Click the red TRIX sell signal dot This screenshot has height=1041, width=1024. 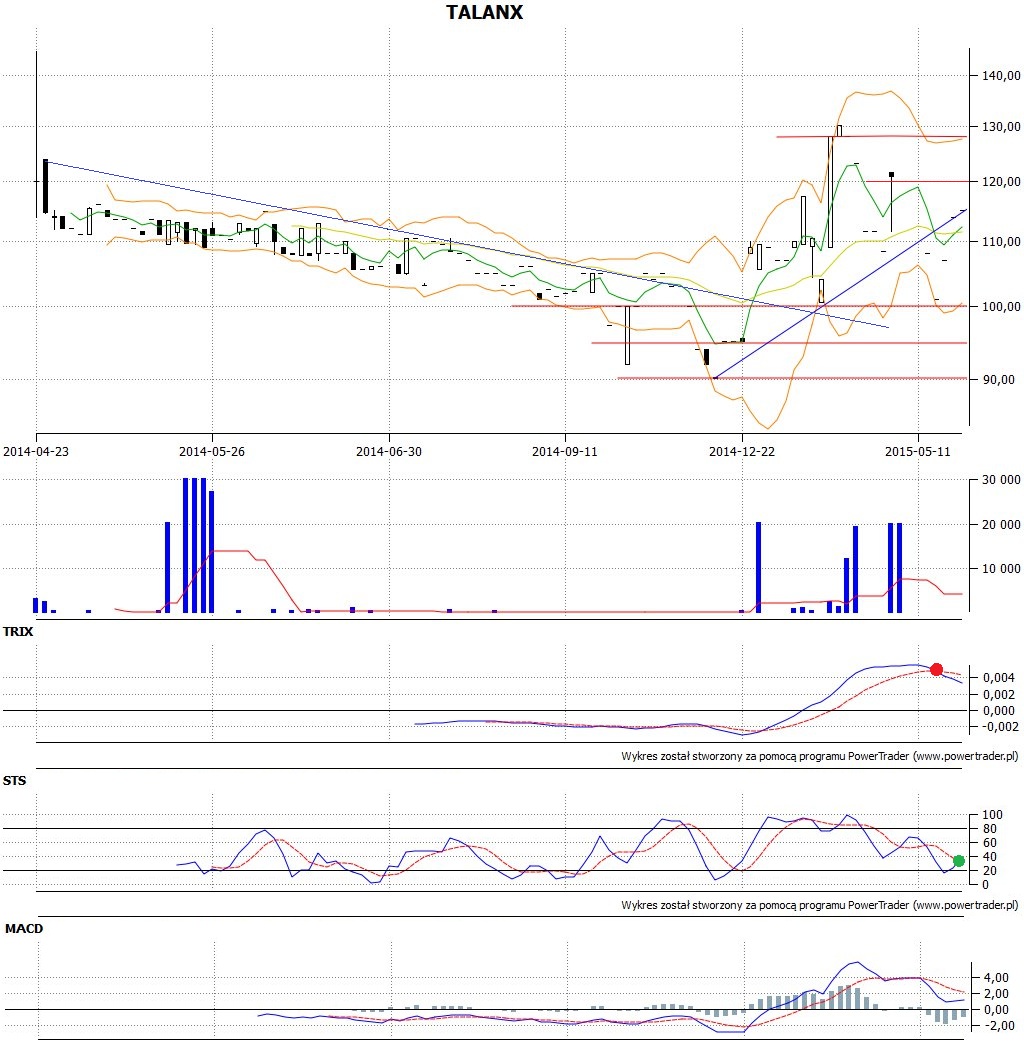pyautogui.click(x=936, y=669)
